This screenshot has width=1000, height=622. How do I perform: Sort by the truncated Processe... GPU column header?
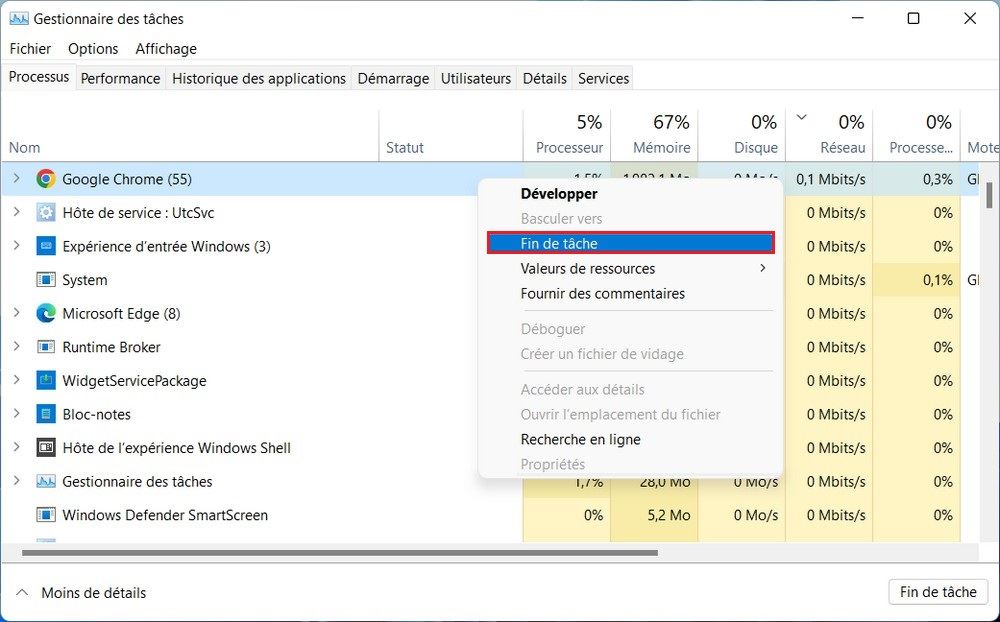(916, 135)
